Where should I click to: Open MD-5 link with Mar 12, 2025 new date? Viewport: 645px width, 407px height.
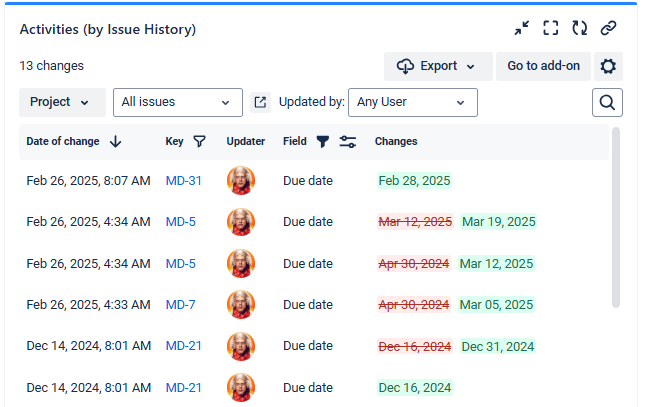(181, 264)
